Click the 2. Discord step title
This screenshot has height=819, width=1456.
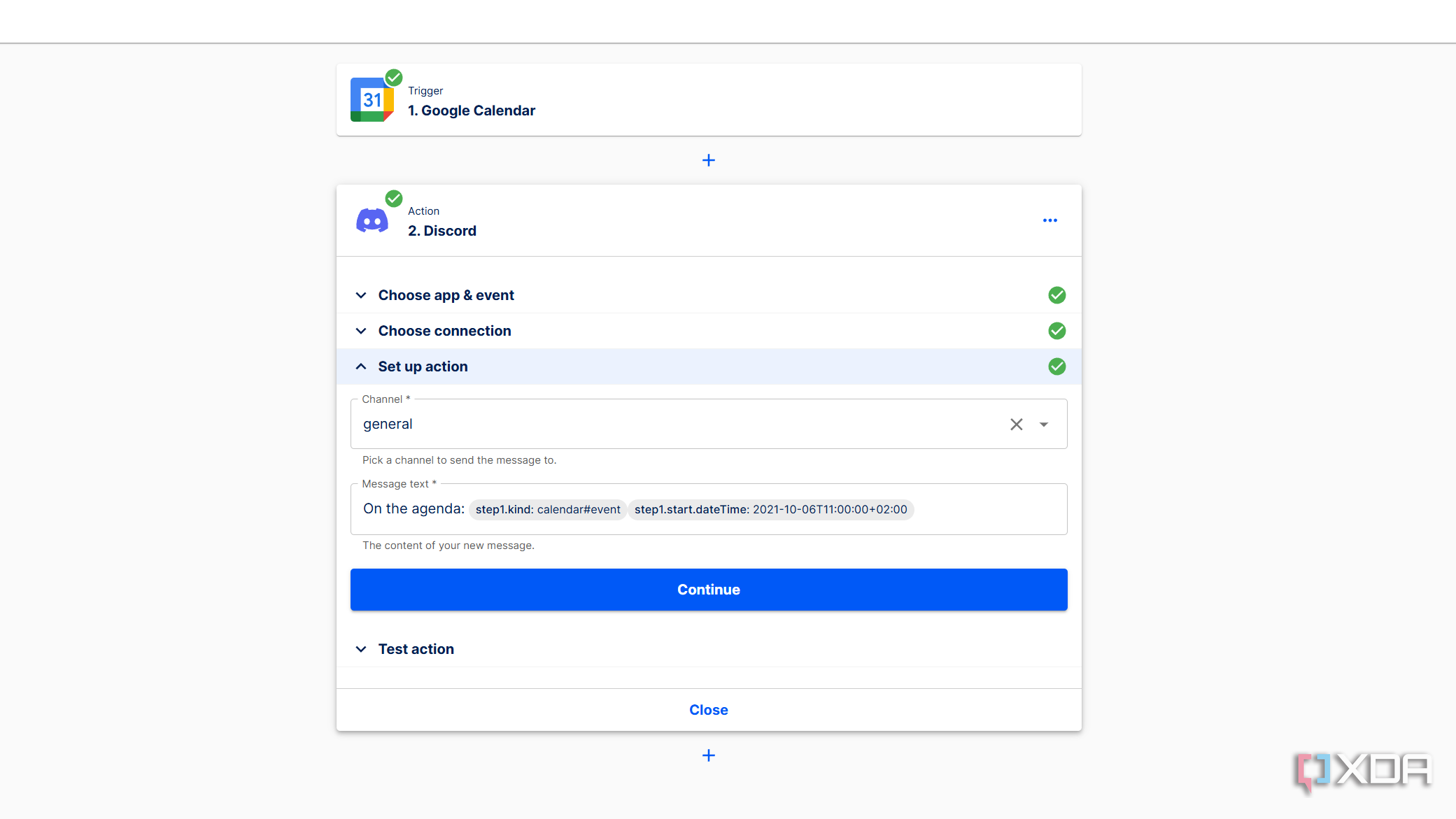coord(442,231)
